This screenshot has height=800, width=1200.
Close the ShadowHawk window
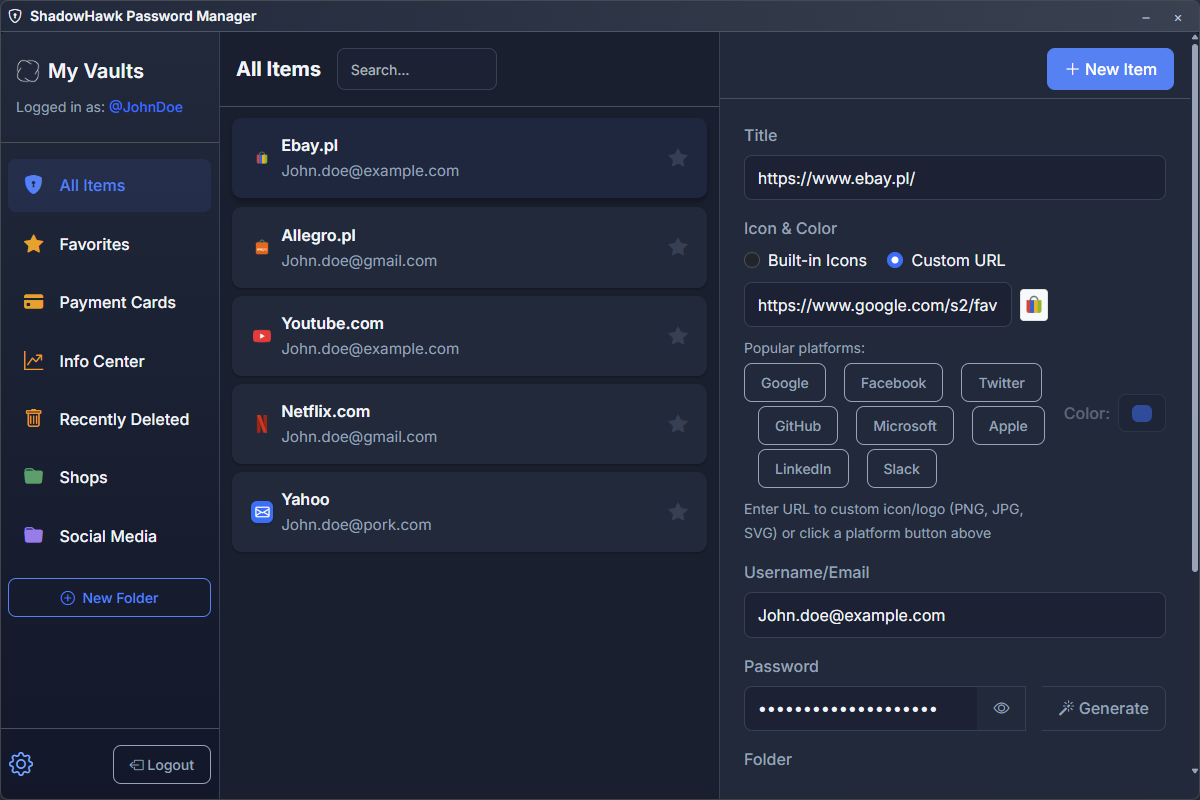click(1177, 17)
